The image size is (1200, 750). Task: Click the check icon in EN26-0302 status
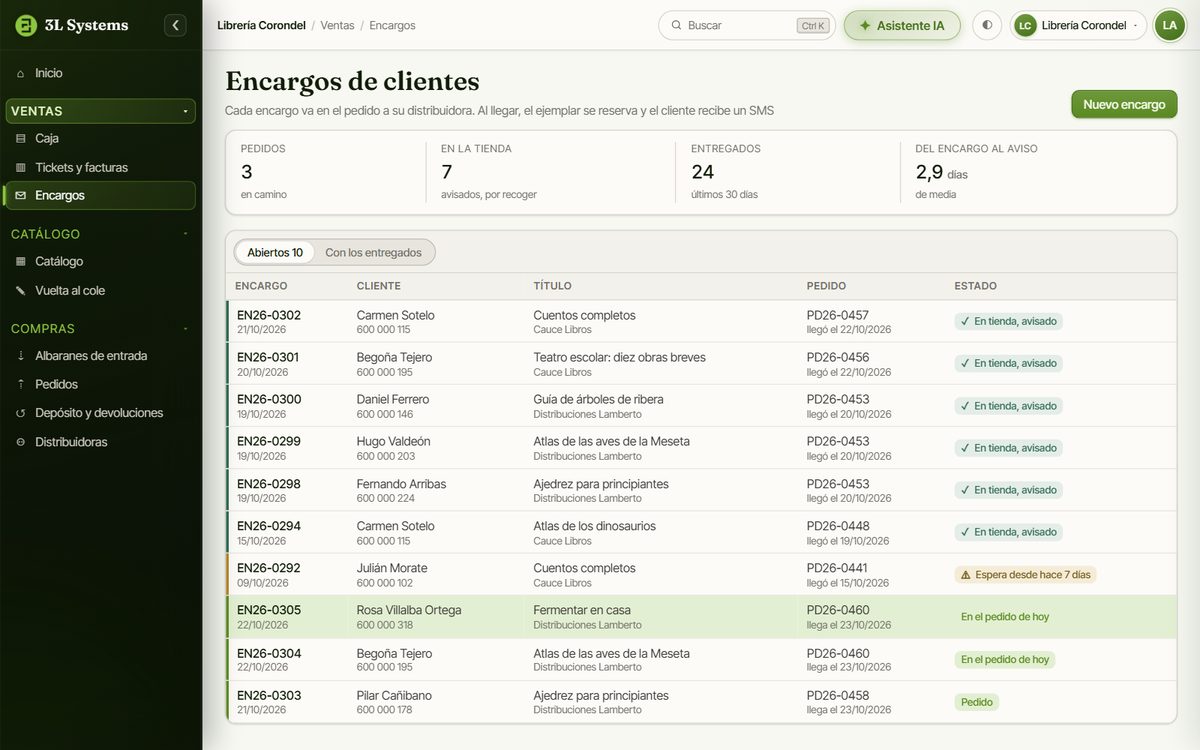(965, 321)
